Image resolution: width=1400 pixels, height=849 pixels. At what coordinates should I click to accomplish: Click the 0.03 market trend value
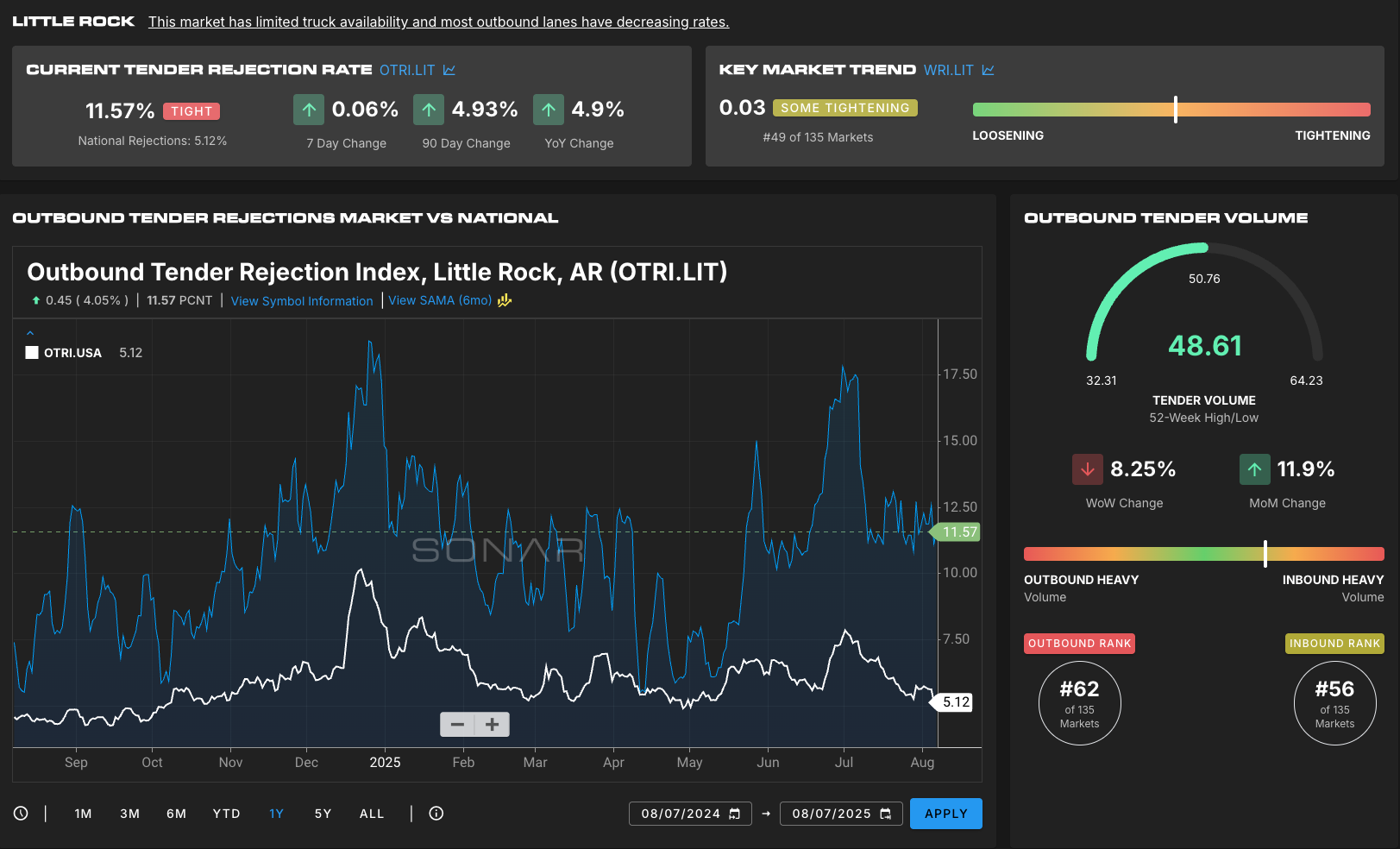click(743, 108)
